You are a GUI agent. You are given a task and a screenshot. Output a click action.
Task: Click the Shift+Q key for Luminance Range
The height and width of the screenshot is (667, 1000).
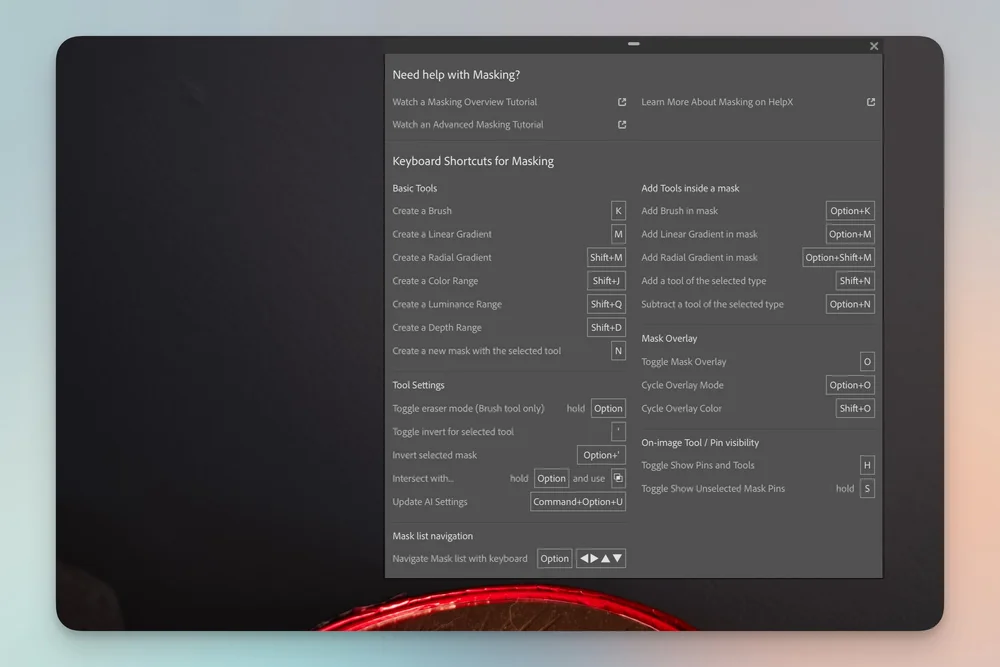tap(606, 304)
